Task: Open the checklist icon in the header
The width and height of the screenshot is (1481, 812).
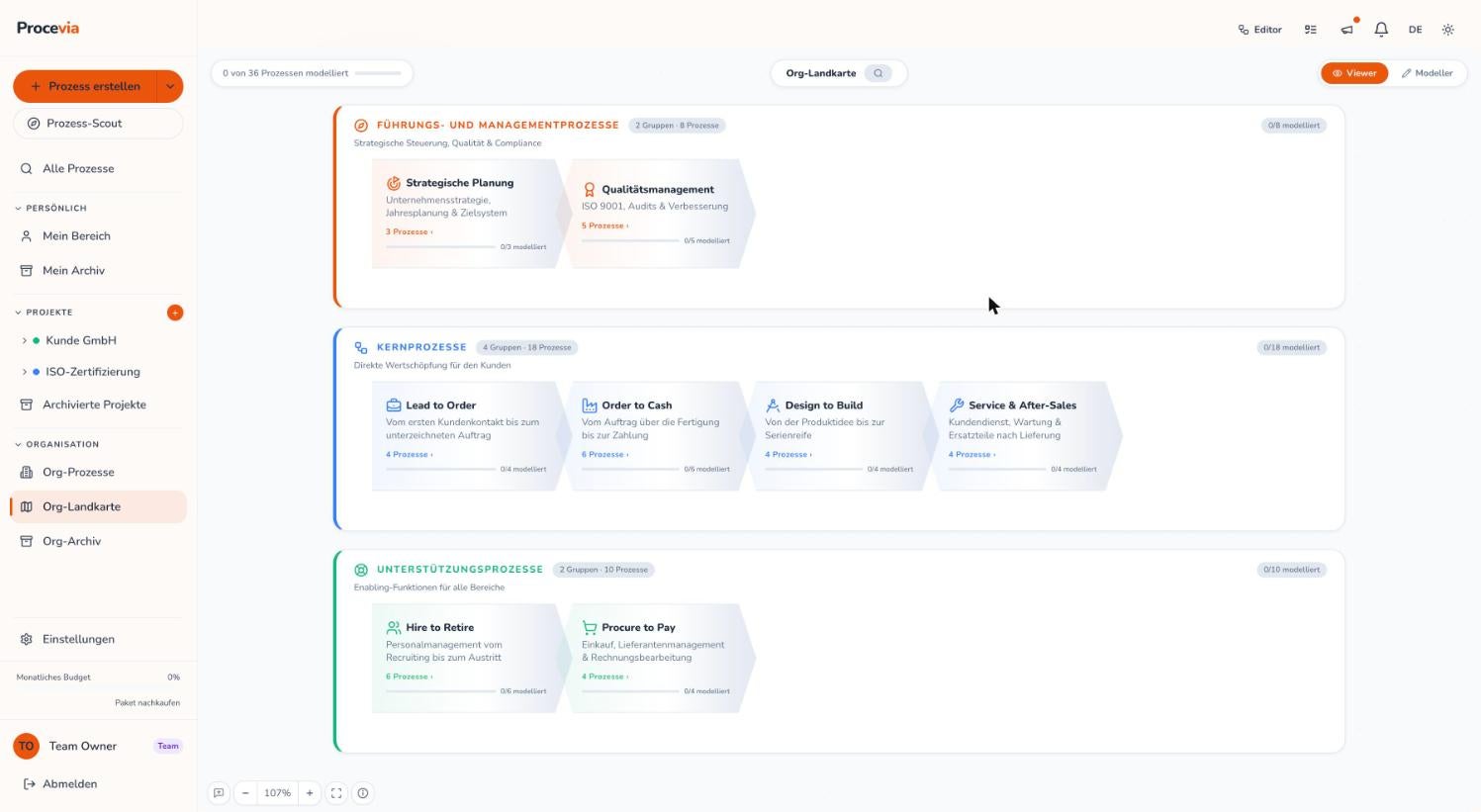Action: coord(1311,30)
